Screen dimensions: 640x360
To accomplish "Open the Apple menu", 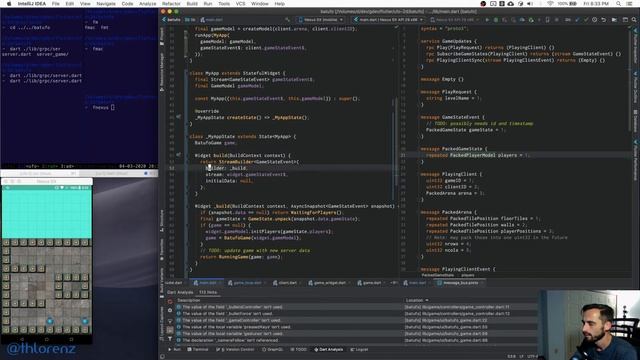I will [x=9, y=4].
